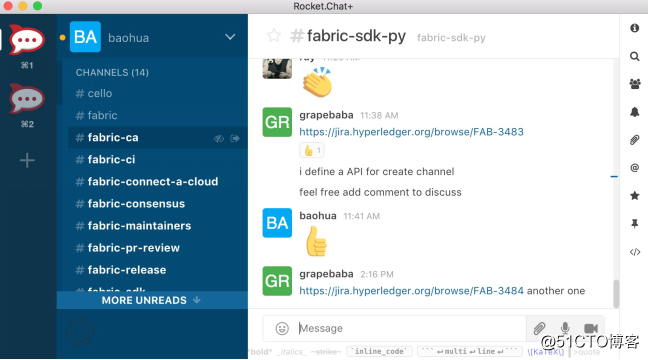Click baohua BA avatar in chat
This screenshot has height=360, width=649.
tap(277, 223)
